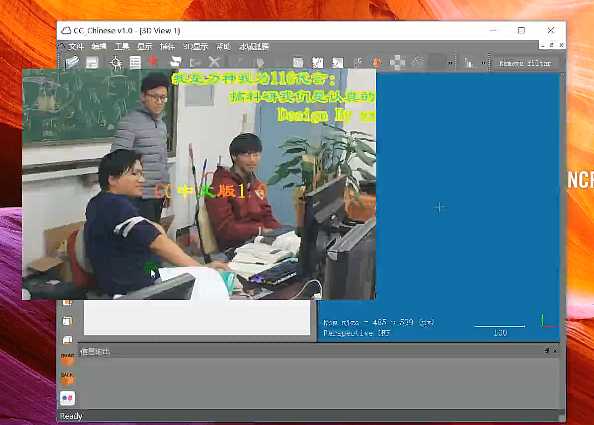
Task: Click the lower white cube sidebar icon
Action: click(x=67, y=340)
